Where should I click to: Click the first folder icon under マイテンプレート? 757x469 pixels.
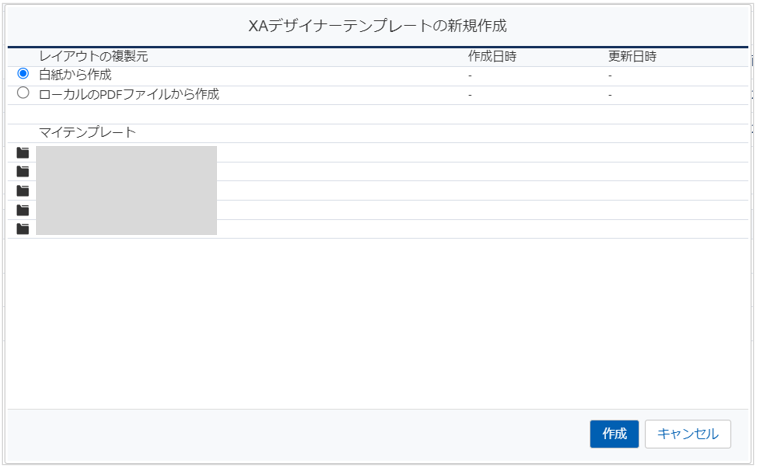point(23,153)
